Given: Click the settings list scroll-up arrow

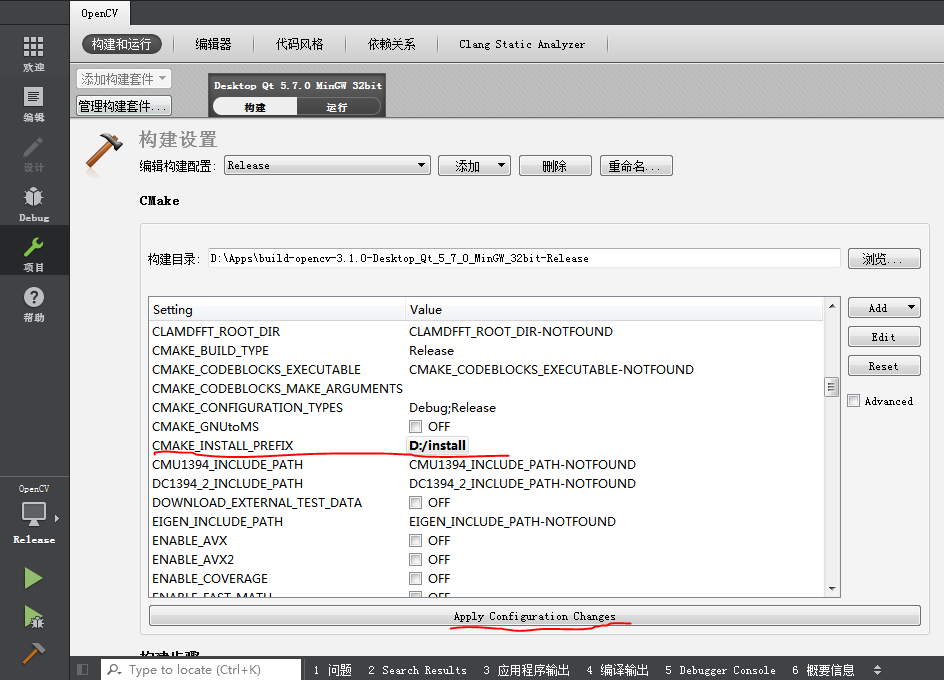Looking at the screenshot, I should (831, 306).
